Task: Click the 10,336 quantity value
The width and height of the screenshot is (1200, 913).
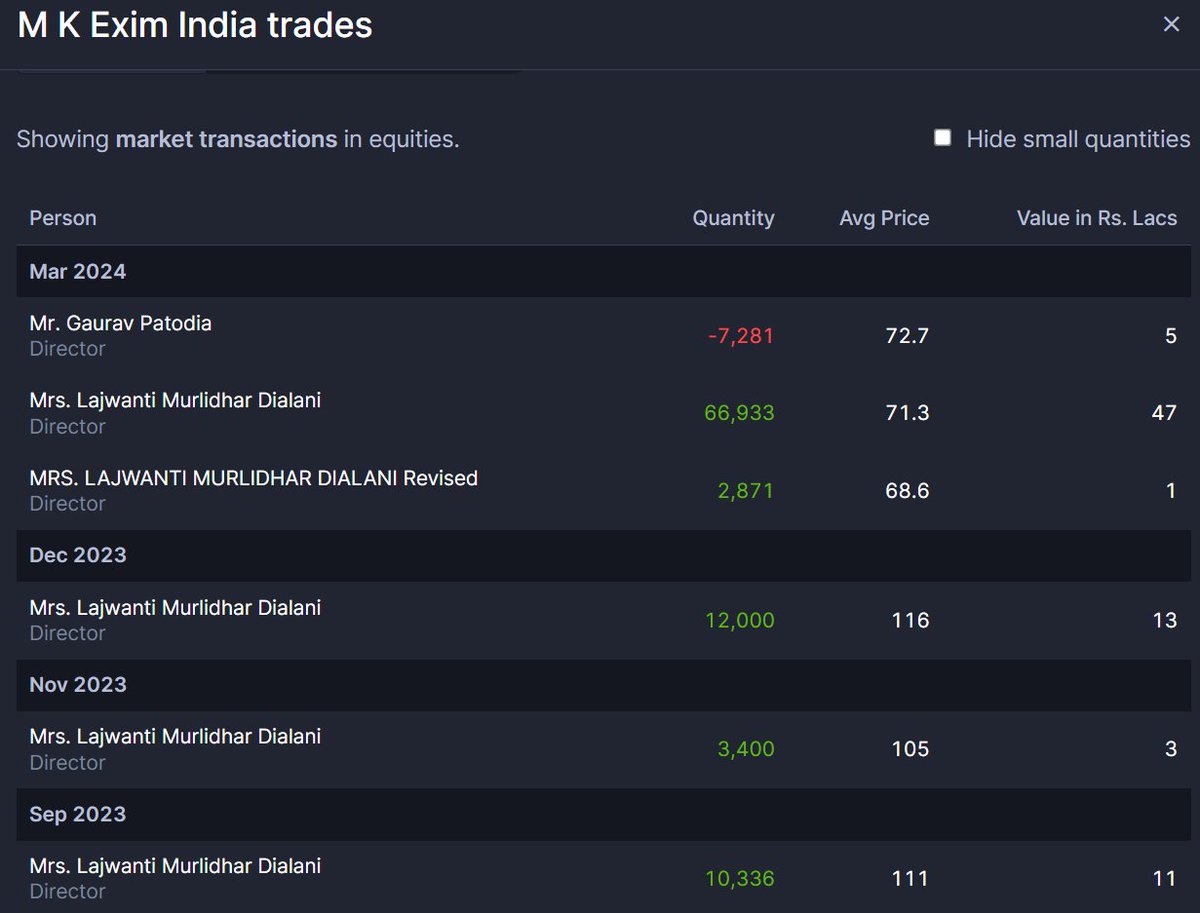Action: (x=738, y=879)
